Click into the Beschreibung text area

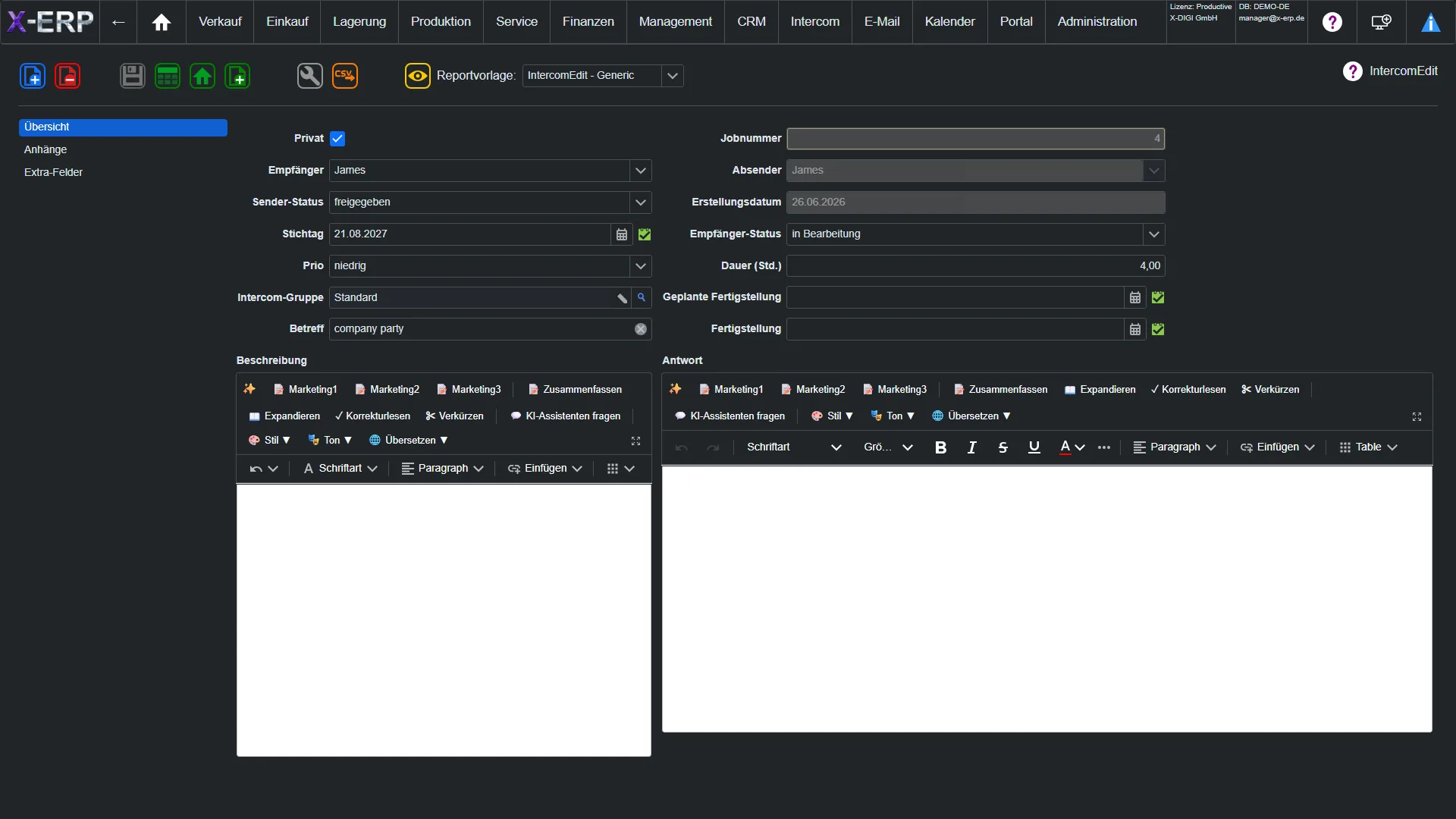[x=444, y=620]
